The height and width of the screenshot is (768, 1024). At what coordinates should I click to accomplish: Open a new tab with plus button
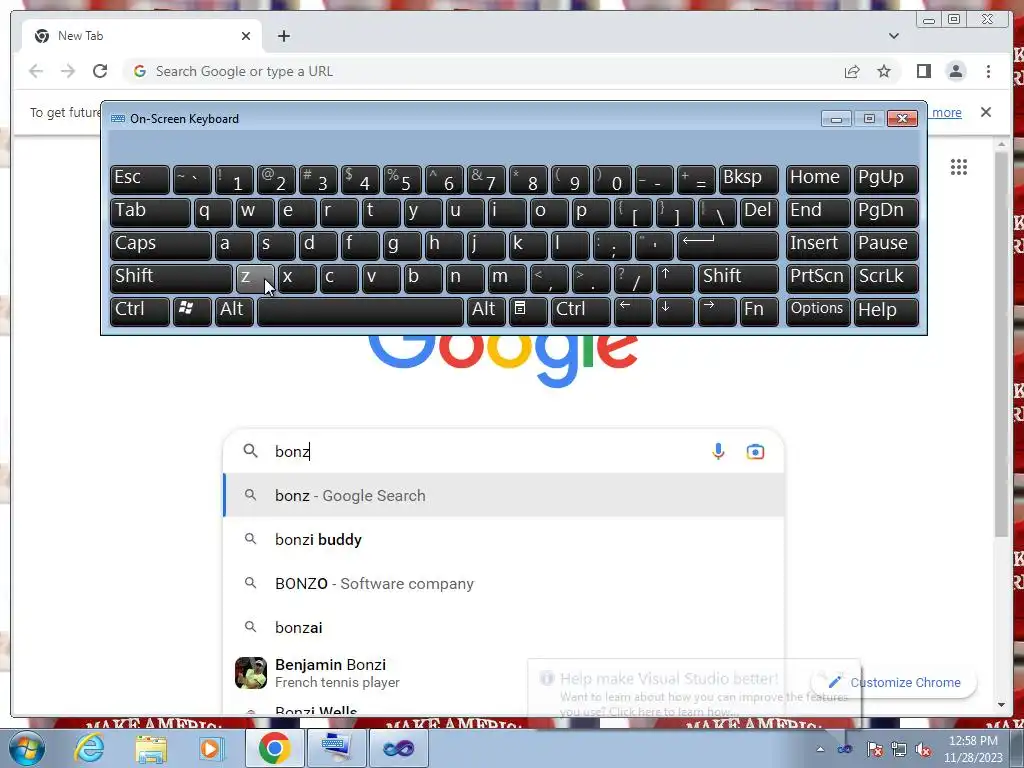point(283,36)
